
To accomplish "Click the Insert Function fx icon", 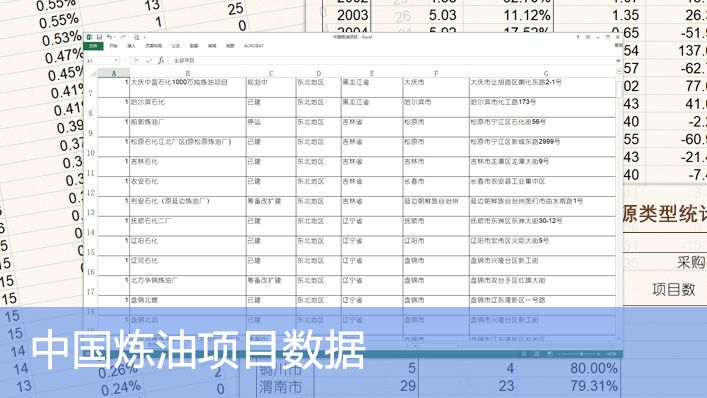I will point(161,60).
